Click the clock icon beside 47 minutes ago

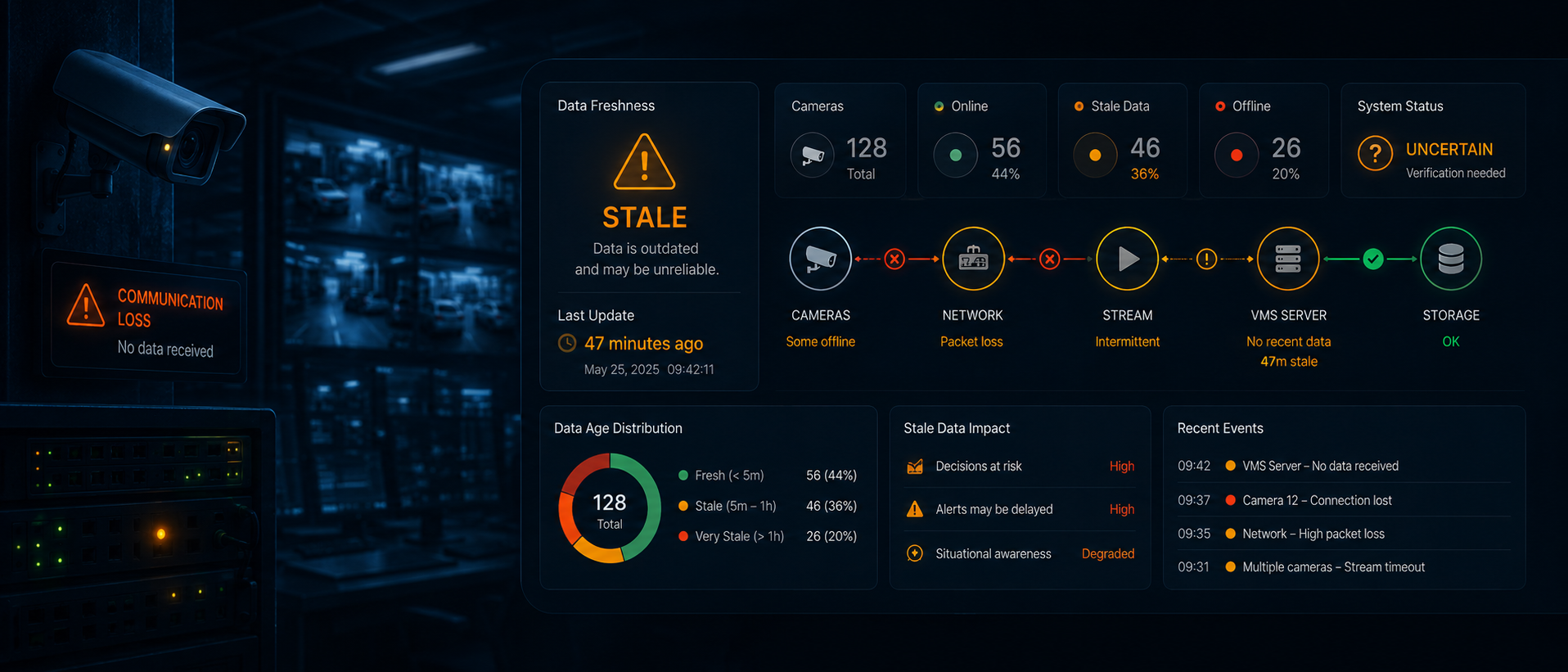tap(567, 343)
